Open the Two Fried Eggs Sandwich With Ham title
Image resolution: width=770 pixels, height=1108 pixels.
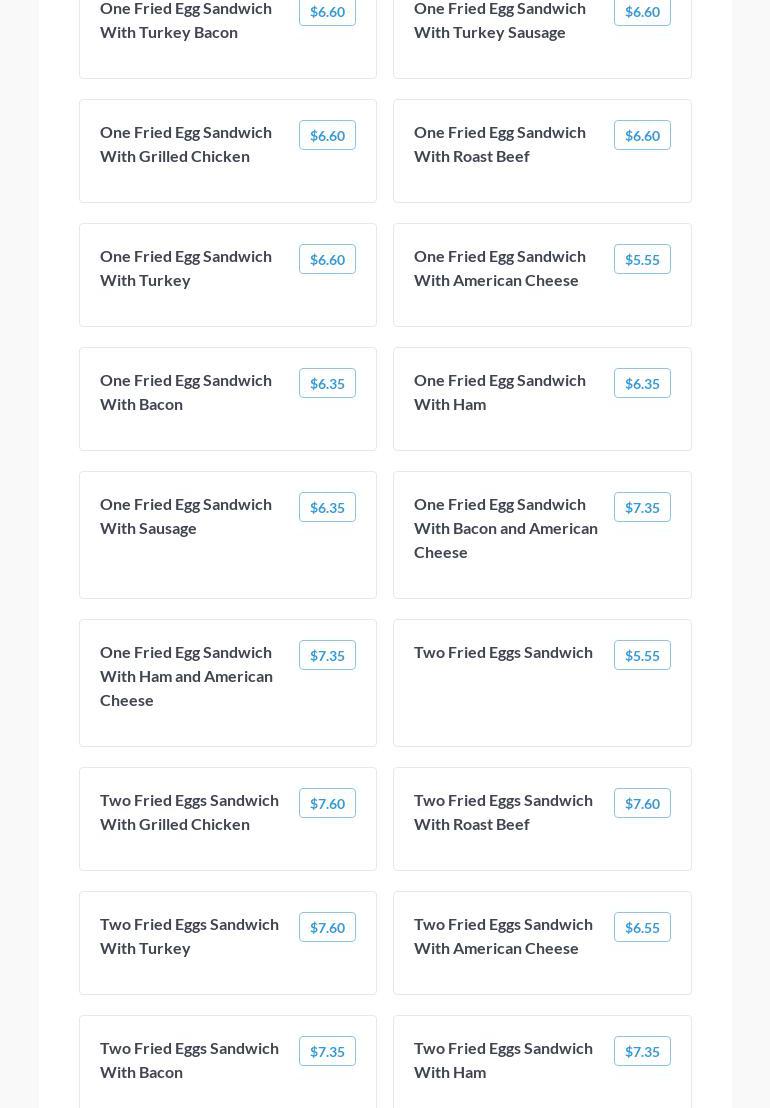503,1060
